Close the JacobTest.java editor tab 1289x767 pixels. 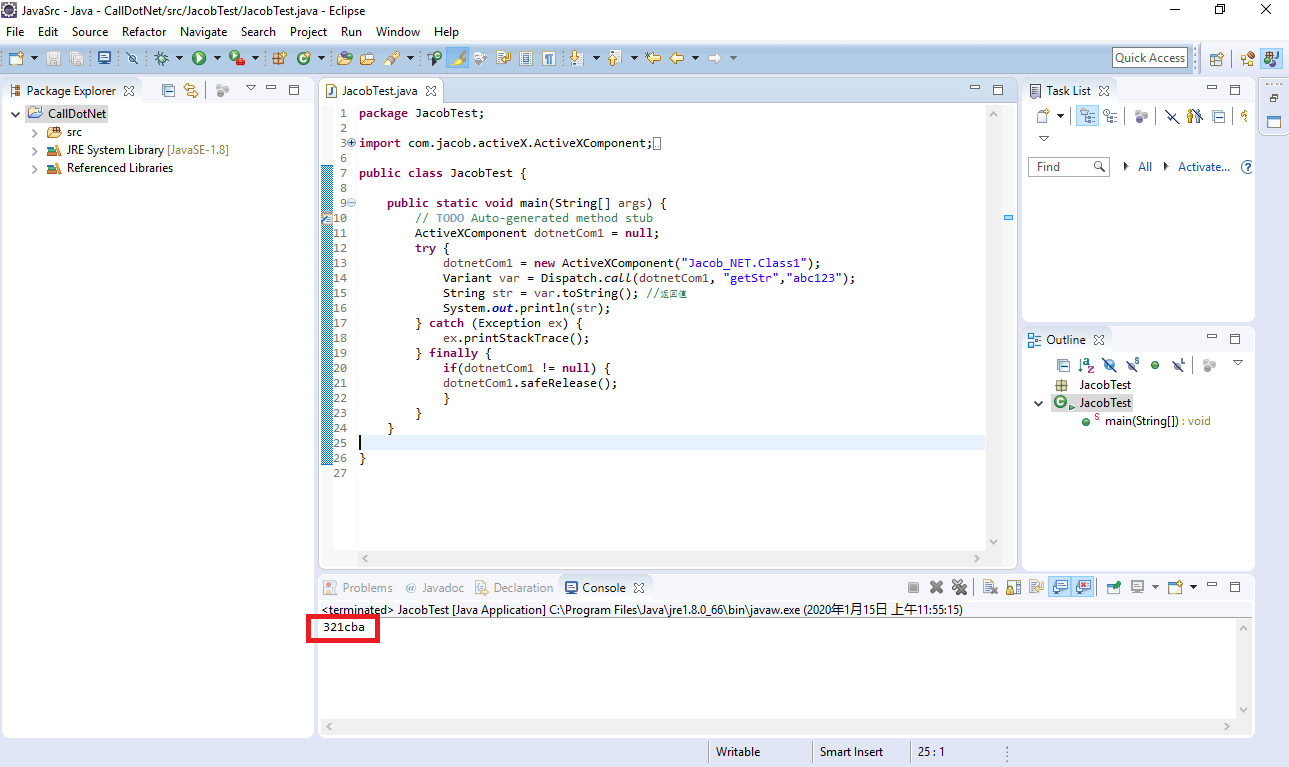point(431,91)
